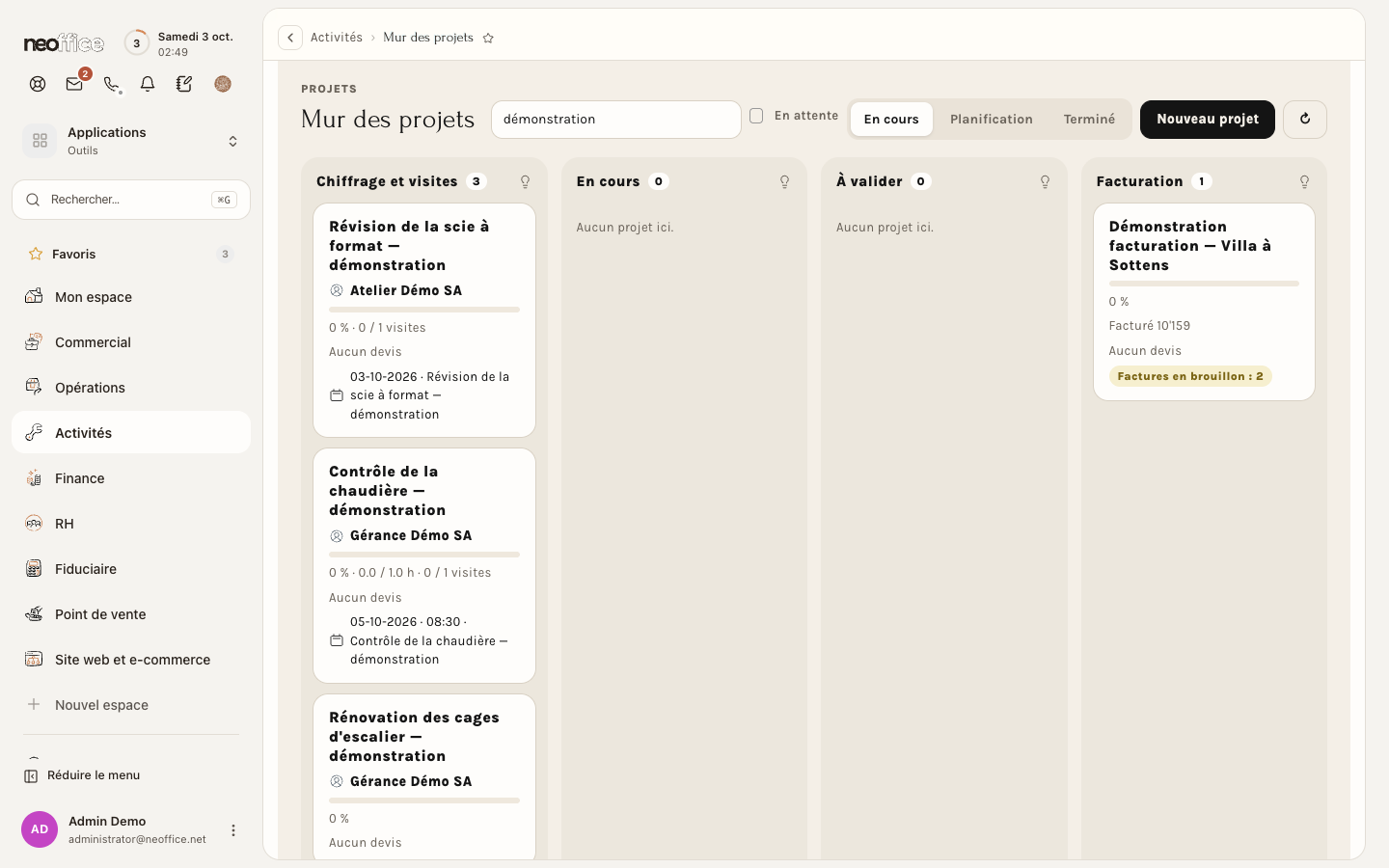This screenshot has width=1389, height=868.
Task: Click the lightbulb in the À valider column
Action: 1045,181
